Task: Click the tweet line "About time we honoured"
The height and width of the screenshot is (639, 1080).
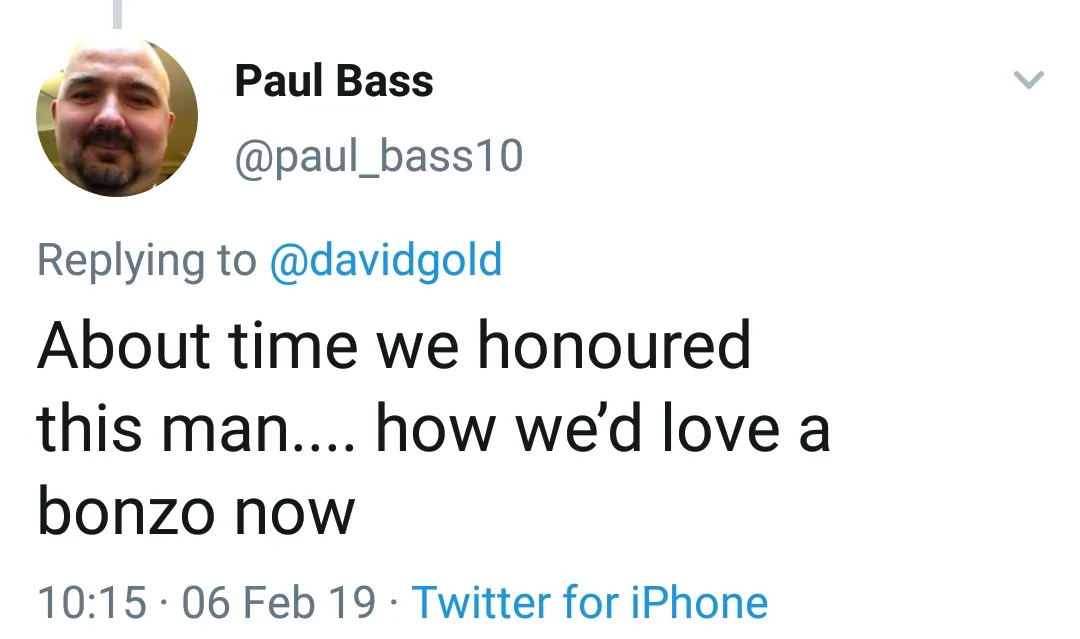Action: coord(394,346)
